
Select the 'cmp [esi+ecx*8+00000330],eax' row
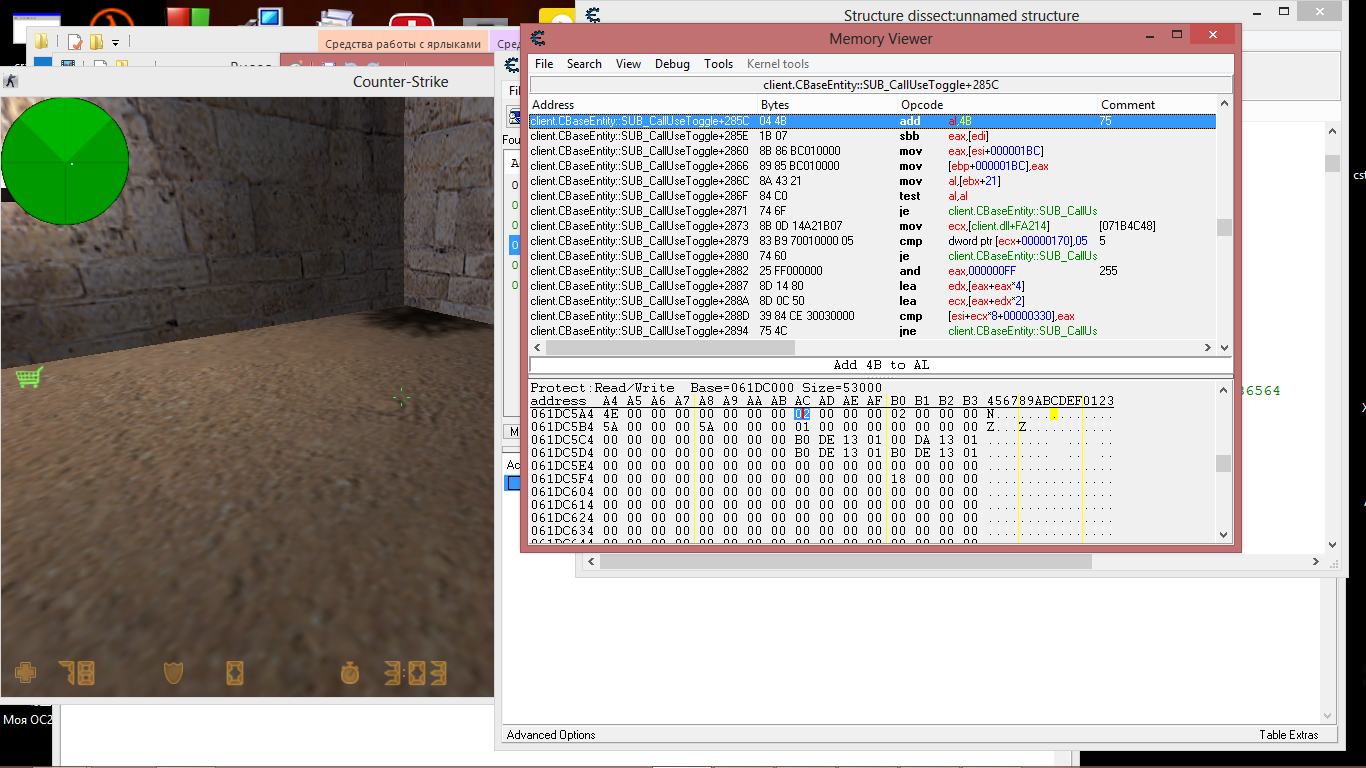tap(872, 316)
